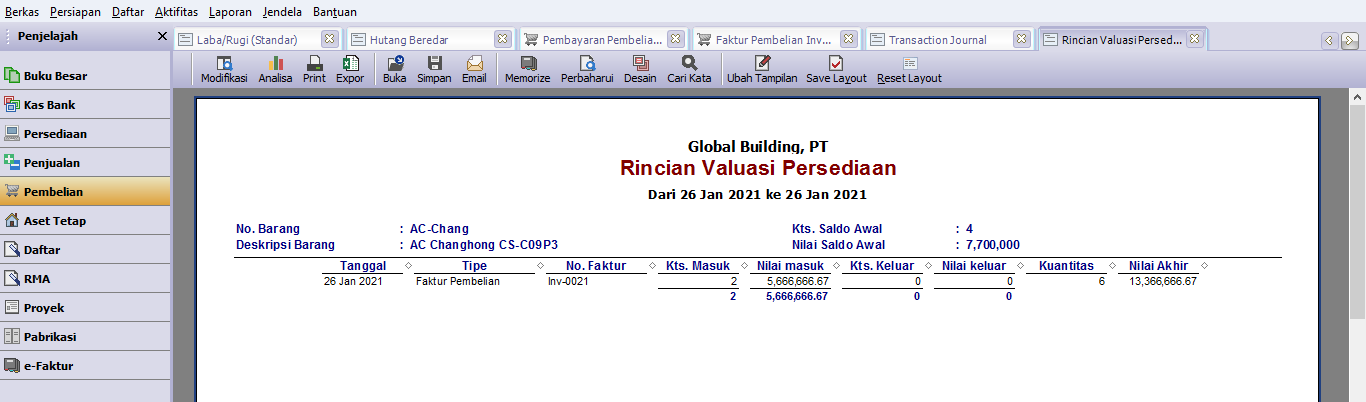The image size is (1366, 402).
Task: Save report with Simpan icon
Action: 434,70
